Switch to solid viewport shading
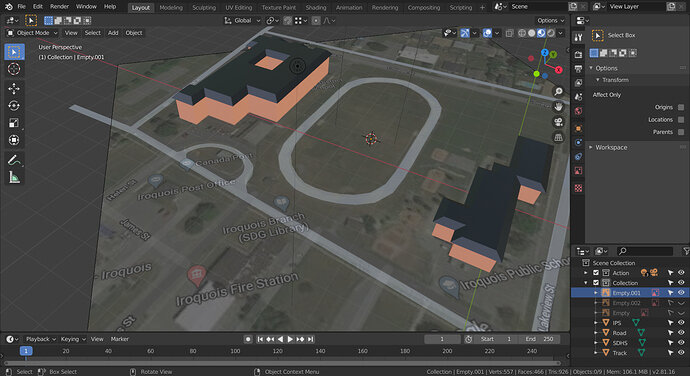This screenshot has height=376, width=690. click(532, 33)
